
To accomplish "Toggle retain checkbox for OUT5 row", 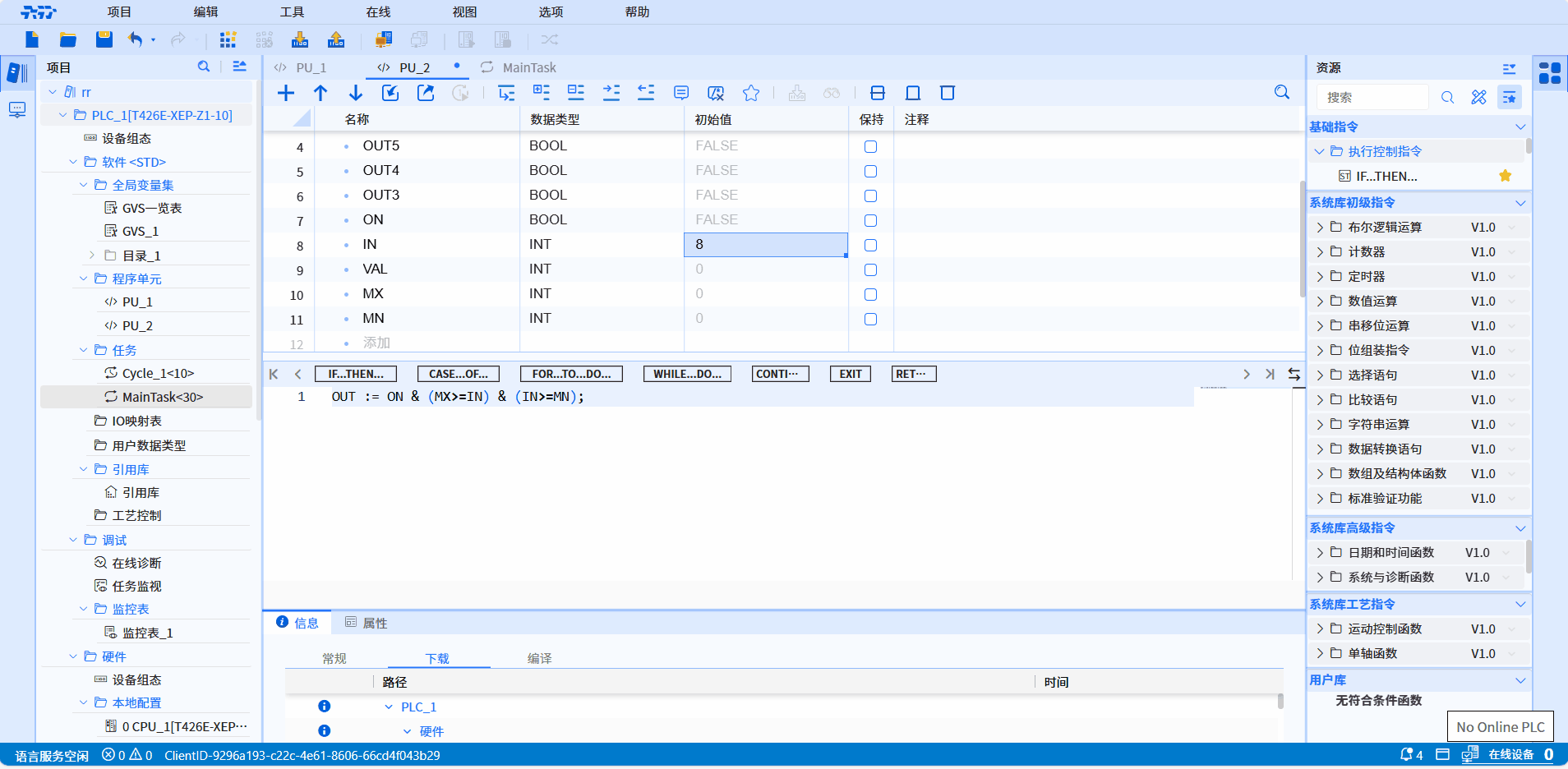I will 870,146.
